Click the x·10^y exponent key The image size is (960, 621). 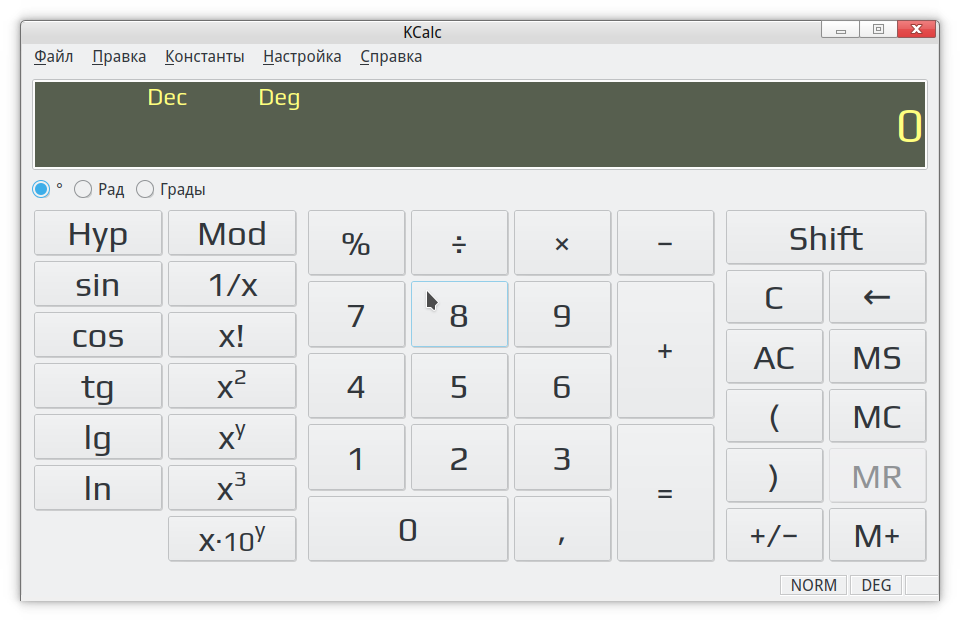point(232,539)
